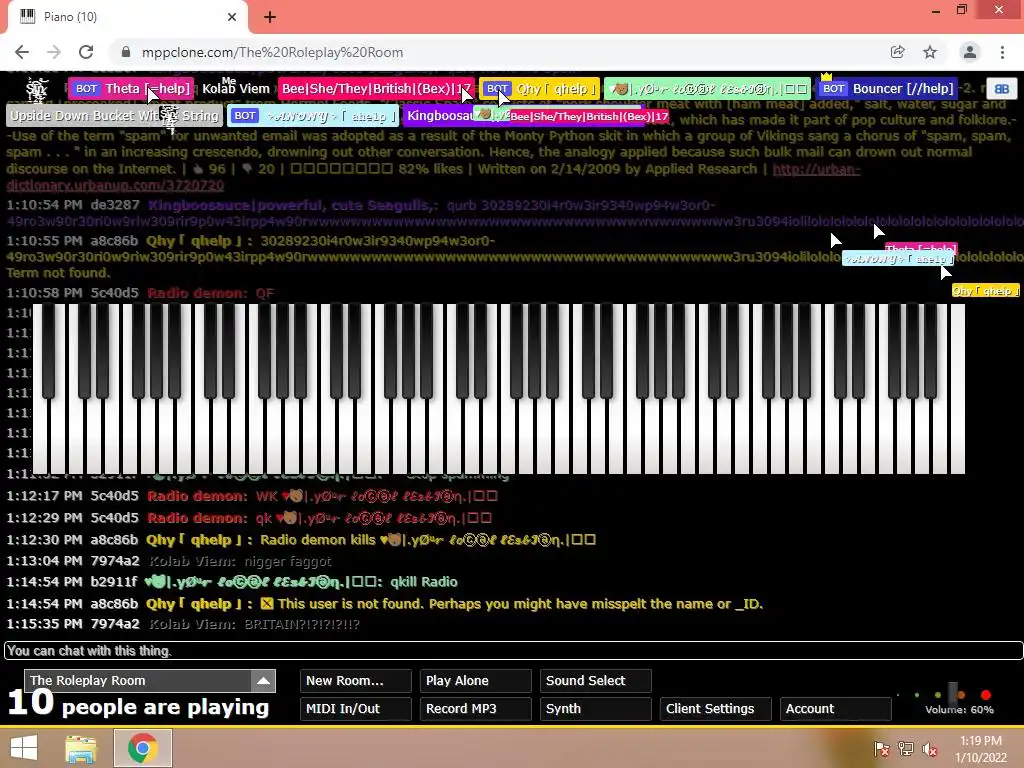Click the New Room... button
The width and height of the screenshot is (1024, 768).
(355, 680)
